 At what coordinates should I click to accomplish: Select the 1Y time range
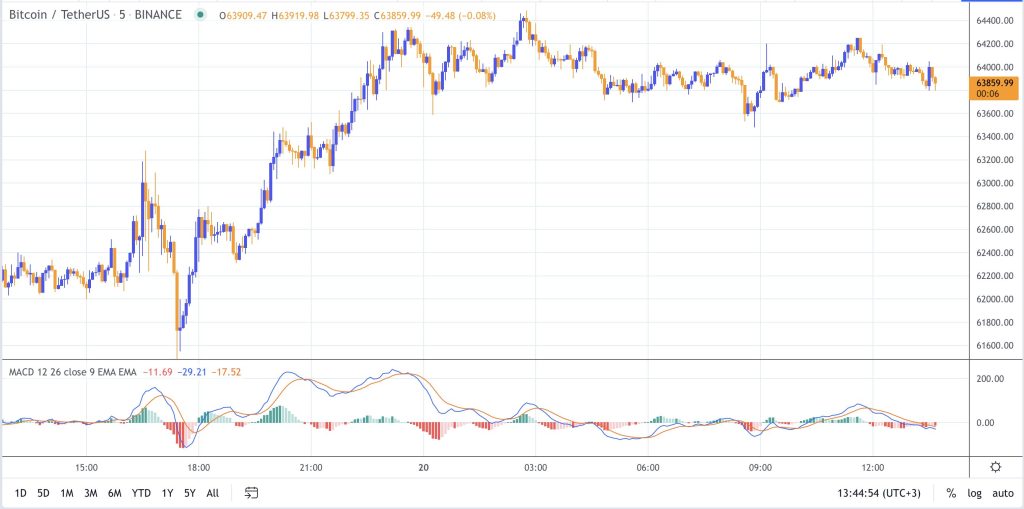pos(168,493)
